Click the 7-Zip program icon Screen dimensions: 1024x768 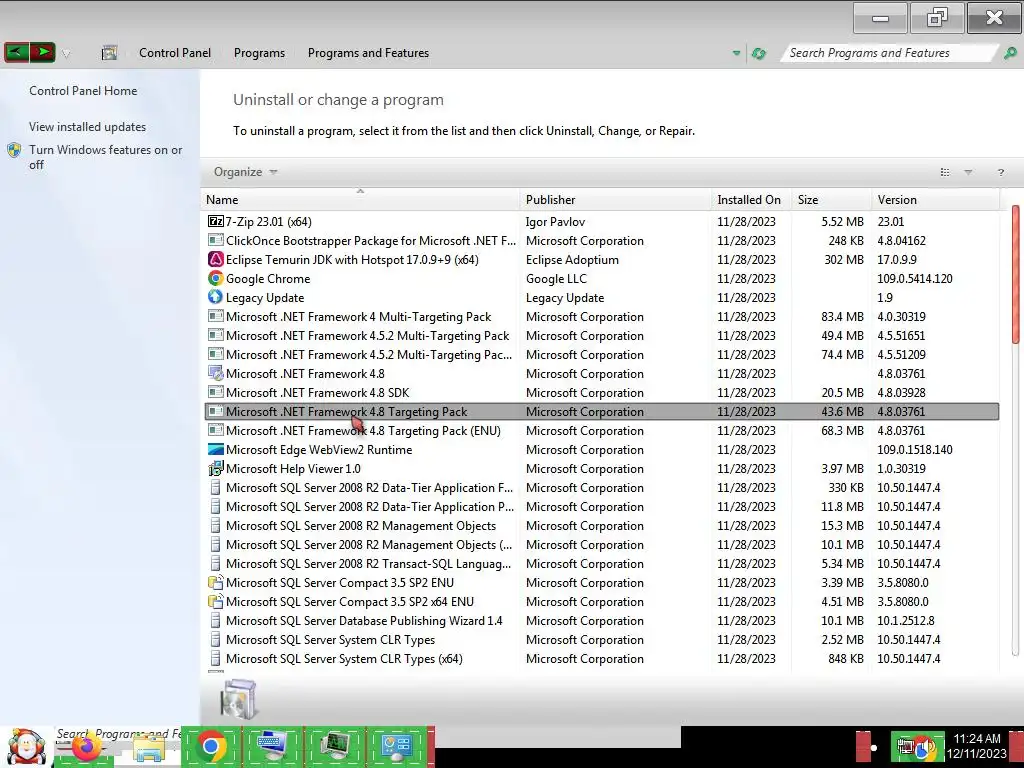coord(216,221)
